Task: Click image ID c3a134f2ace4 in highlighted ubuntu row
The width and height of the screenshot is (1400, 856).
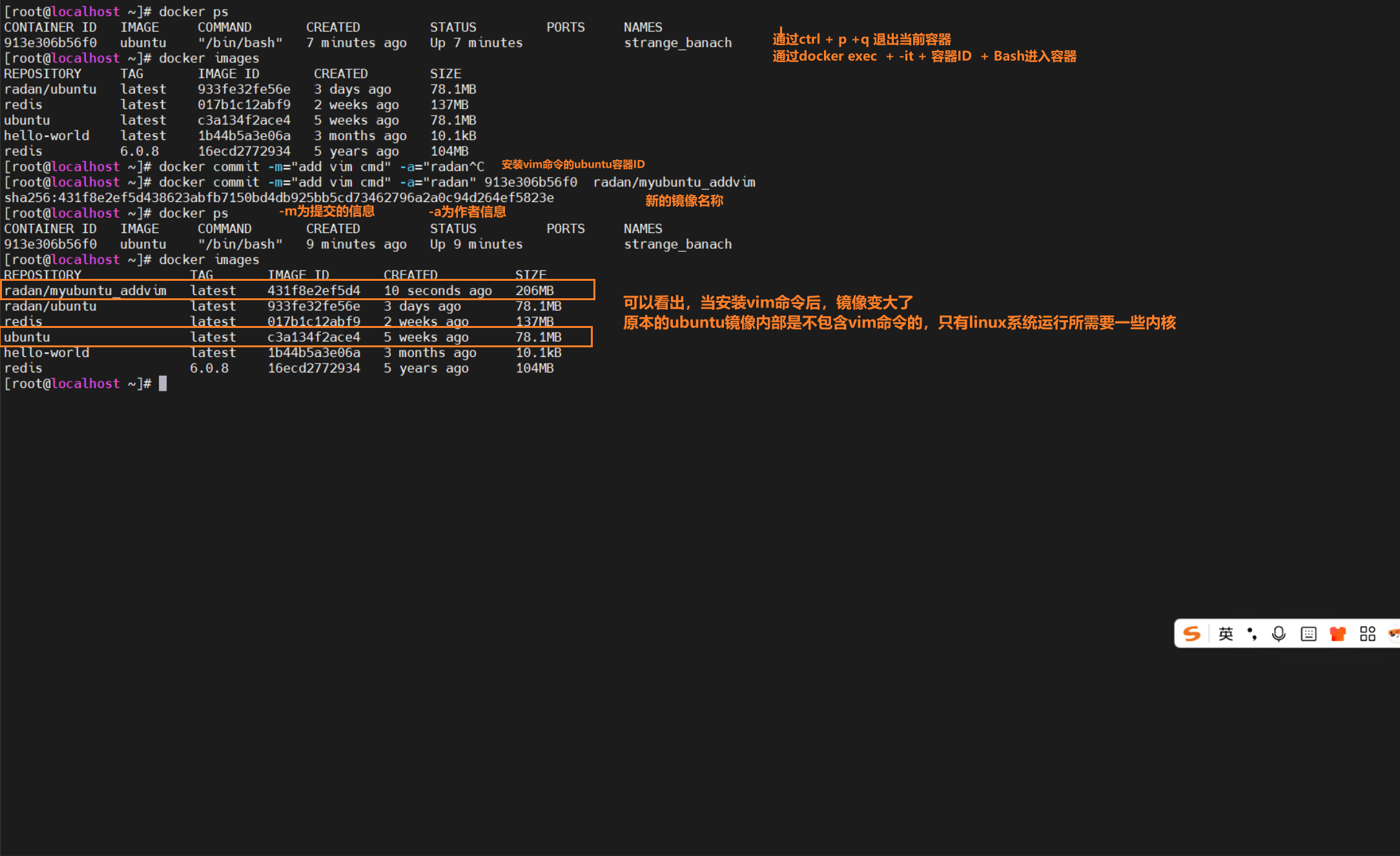Action: coord(314,337)
